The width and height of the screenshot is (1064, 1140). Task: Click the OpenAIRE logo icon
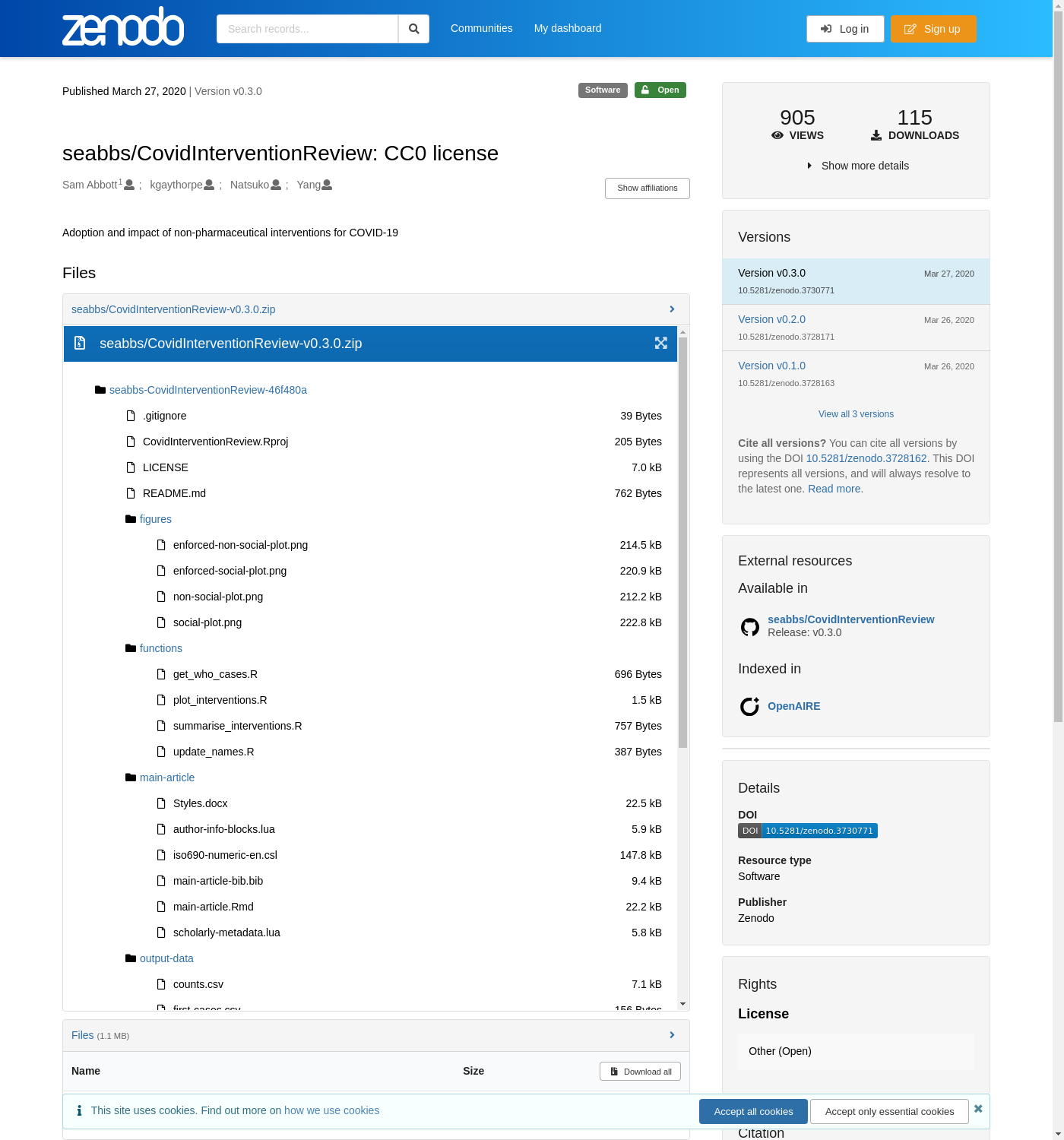click(749, 707)
